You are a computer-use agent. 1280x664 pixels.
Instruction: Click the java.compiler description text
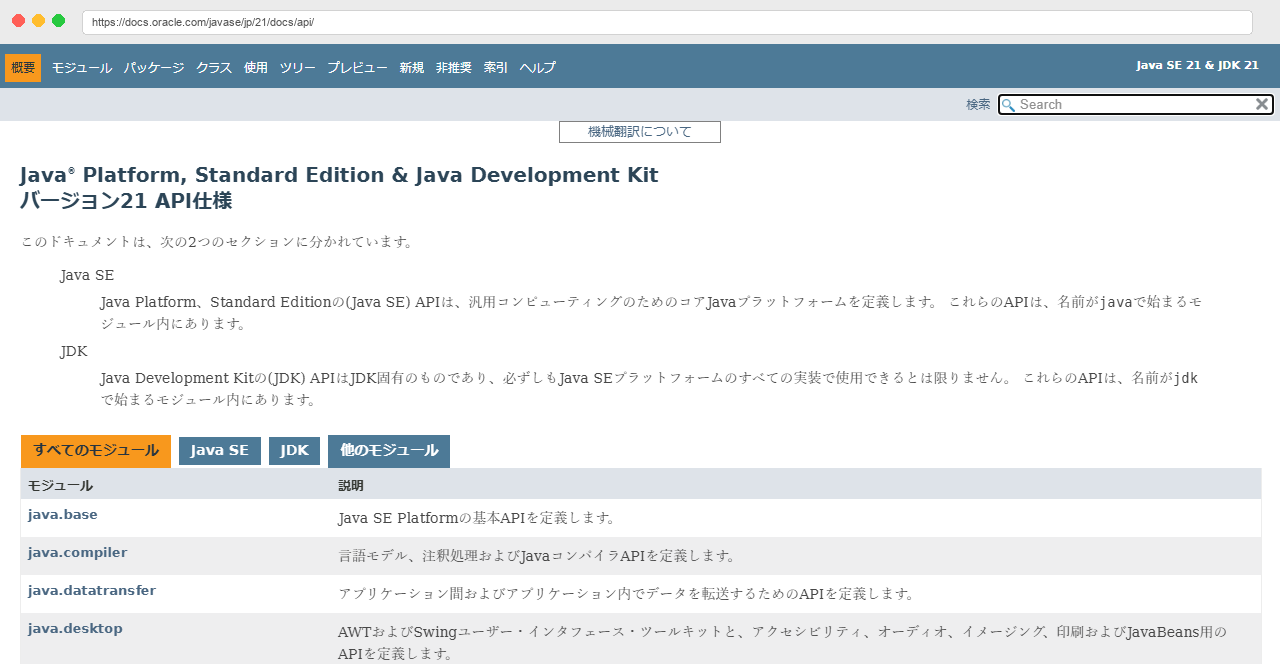538,556
